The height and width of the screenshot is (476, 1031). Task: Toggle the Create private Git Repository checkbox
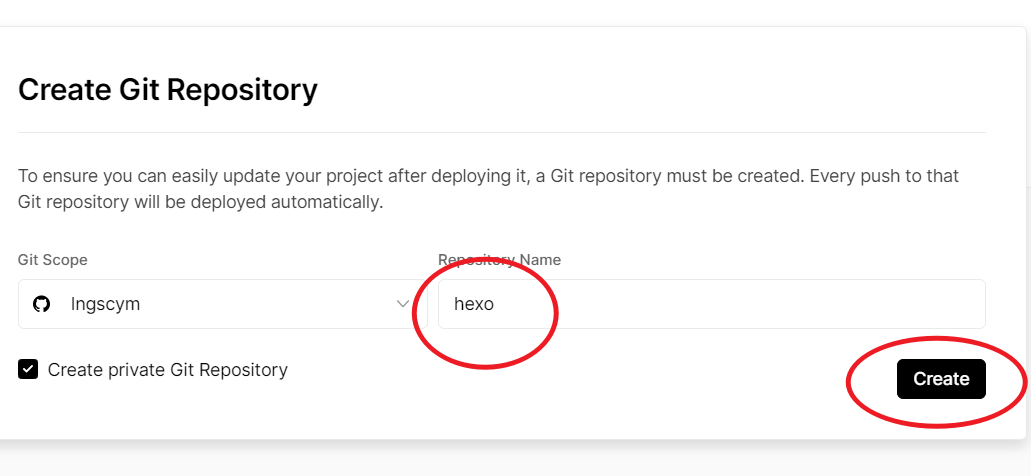28,369
